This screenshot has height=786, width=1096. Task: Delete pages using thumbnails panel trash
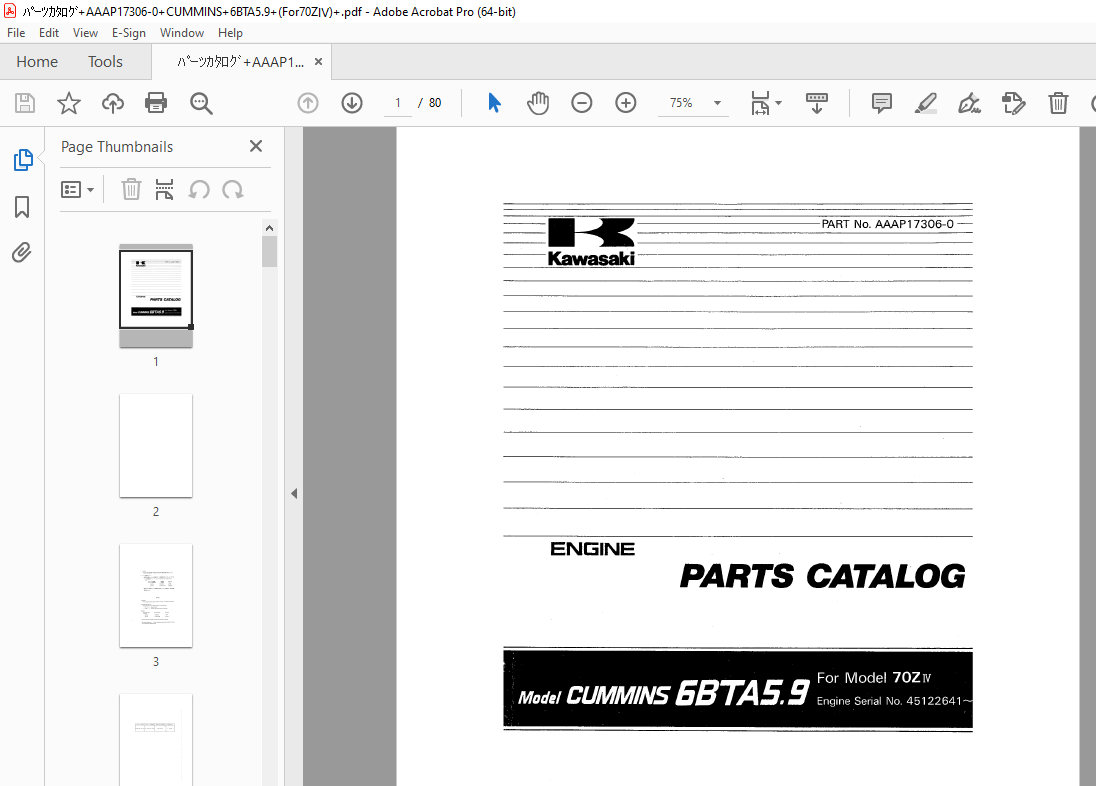[131, 190]
